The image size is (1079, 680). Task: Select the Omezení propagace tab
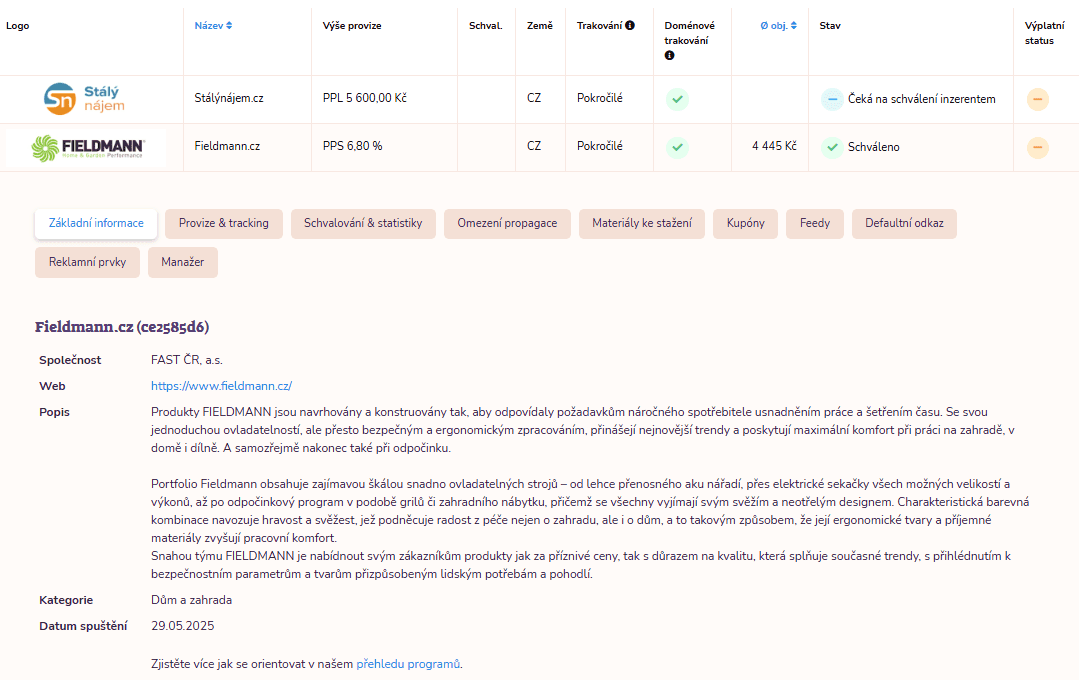(507, 224)
